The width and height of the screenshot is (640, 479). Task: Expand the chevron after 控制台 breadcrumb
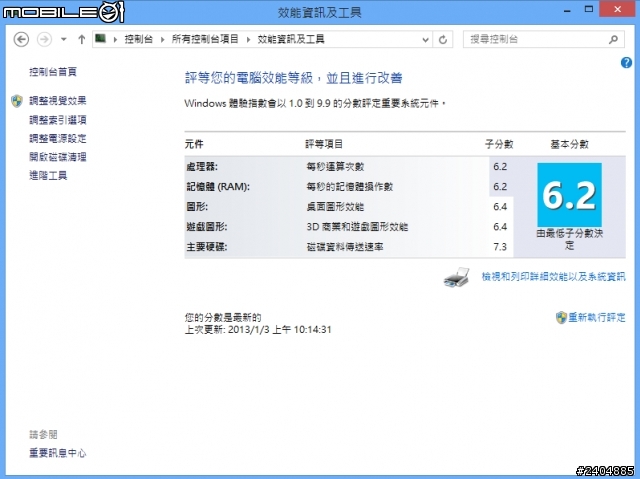tap(162, 40)
